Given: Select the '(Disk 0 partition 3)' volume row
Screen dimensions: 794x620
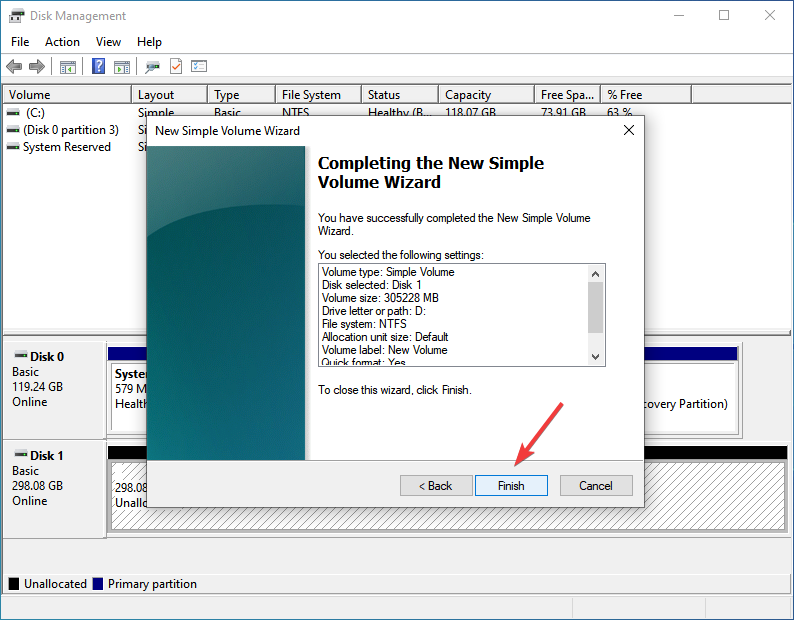Looking at the screenshot, I should (x=71, y=130).
